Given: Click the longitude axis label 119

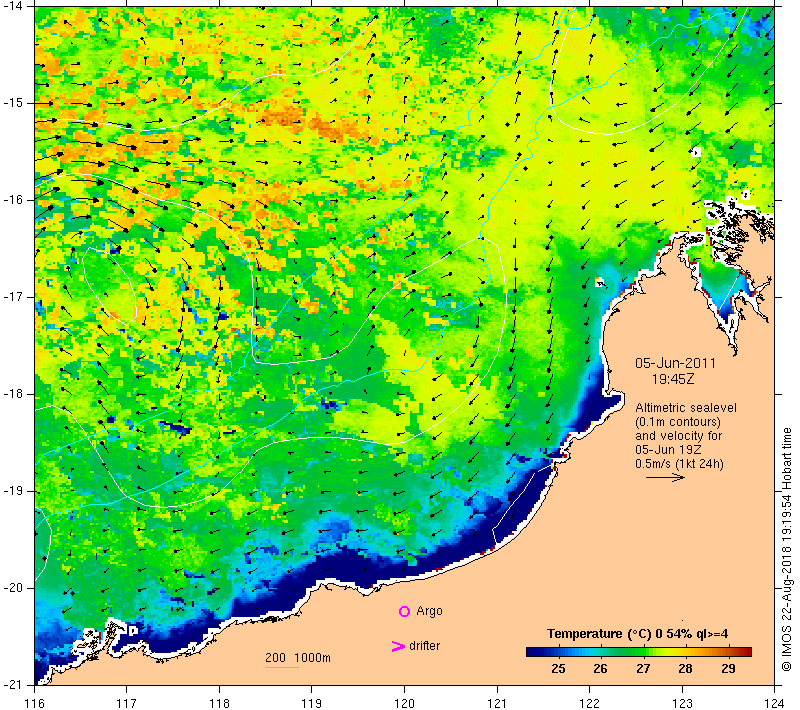Looking at the screenshot, I should point(312,703).
